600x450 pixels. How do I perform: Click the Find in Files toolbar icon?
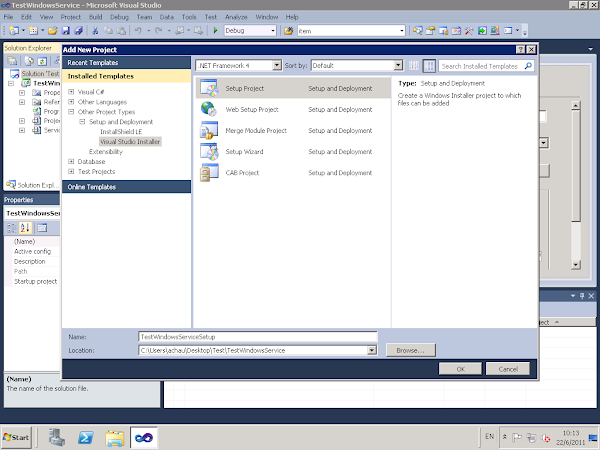point(289,31)
